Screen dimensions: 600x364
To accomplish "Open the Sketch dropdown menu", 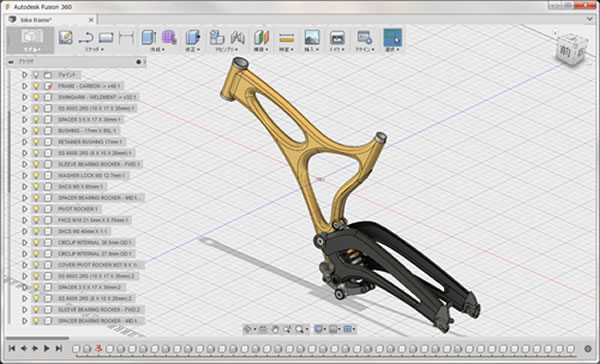I will coord(95,49).
